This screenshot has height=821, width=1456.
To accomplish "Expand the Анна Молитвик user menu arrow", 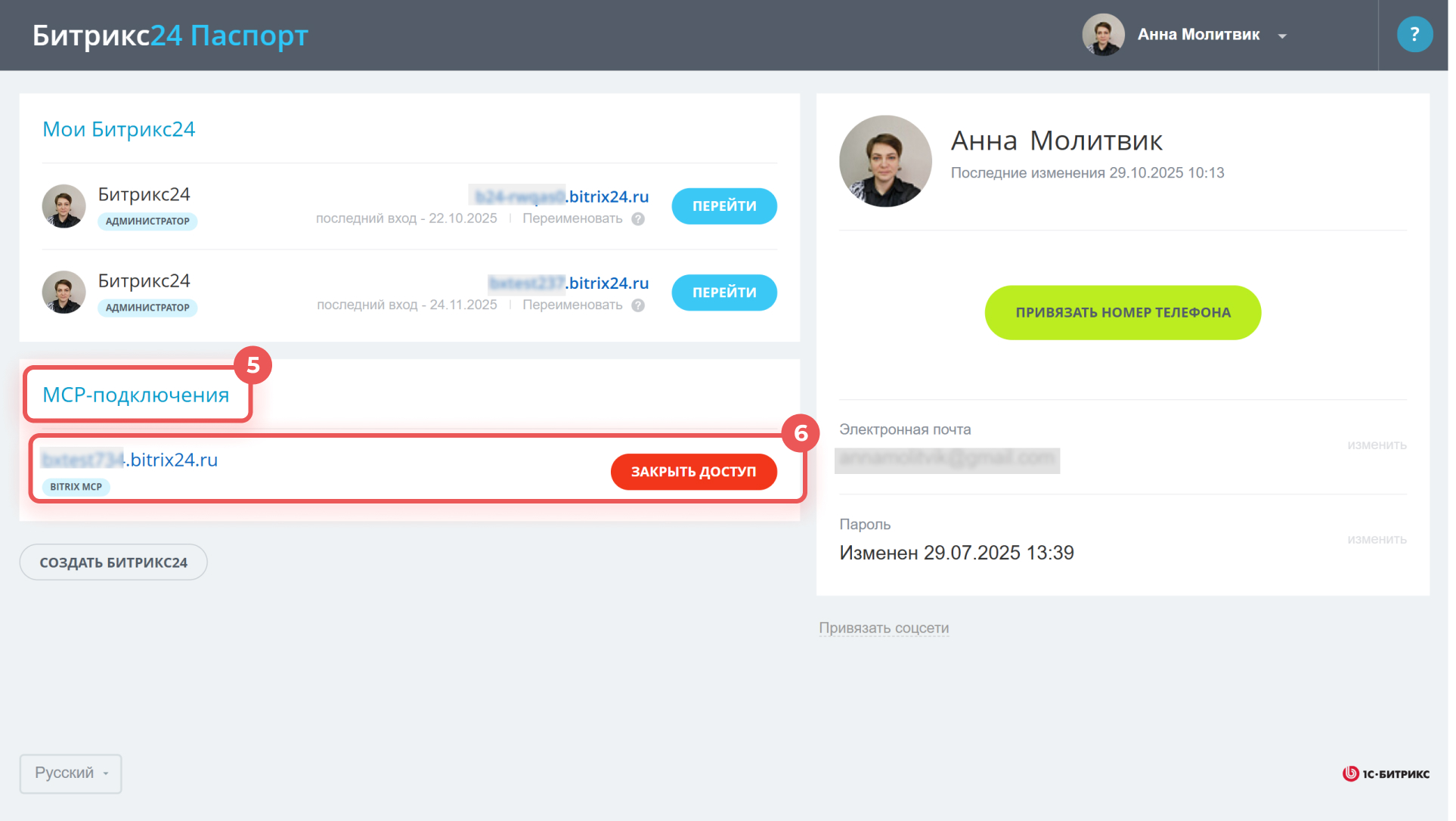I will point(1282,36).
